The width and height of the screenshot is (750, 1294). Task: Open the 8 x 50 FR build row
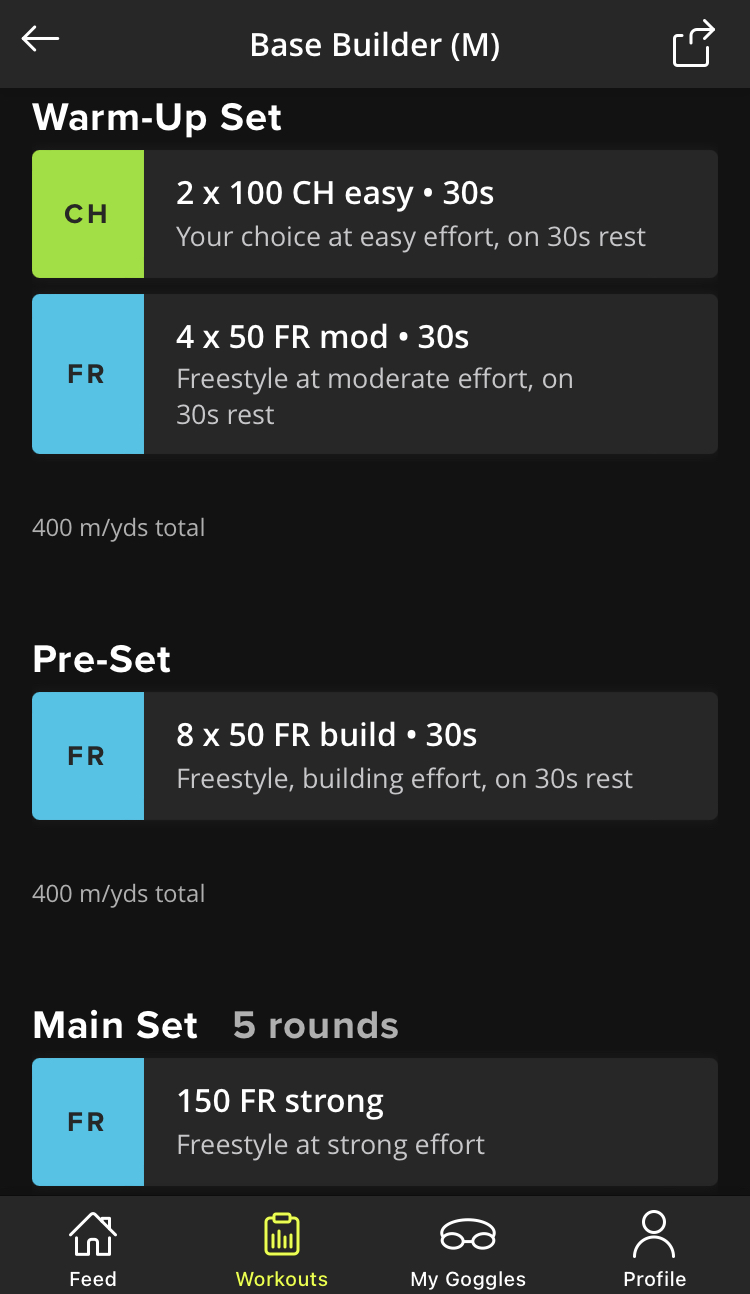[375, 756]
